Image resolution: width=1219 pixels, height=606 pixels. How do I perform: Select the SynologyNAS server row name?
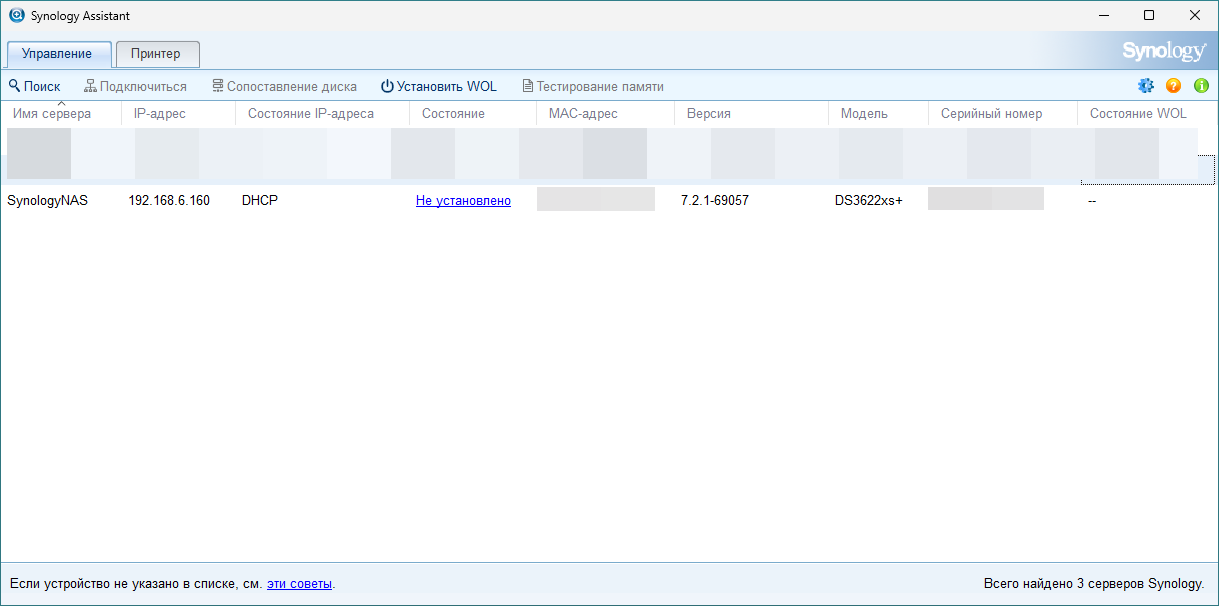point(47,201)
